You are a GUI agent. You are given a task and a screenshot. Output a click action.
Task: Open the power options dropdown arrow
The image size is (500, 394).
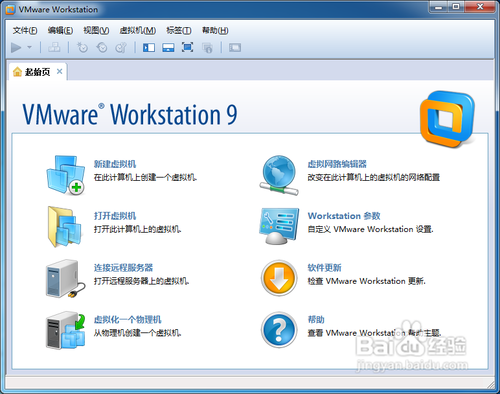[x=29, y=48]
